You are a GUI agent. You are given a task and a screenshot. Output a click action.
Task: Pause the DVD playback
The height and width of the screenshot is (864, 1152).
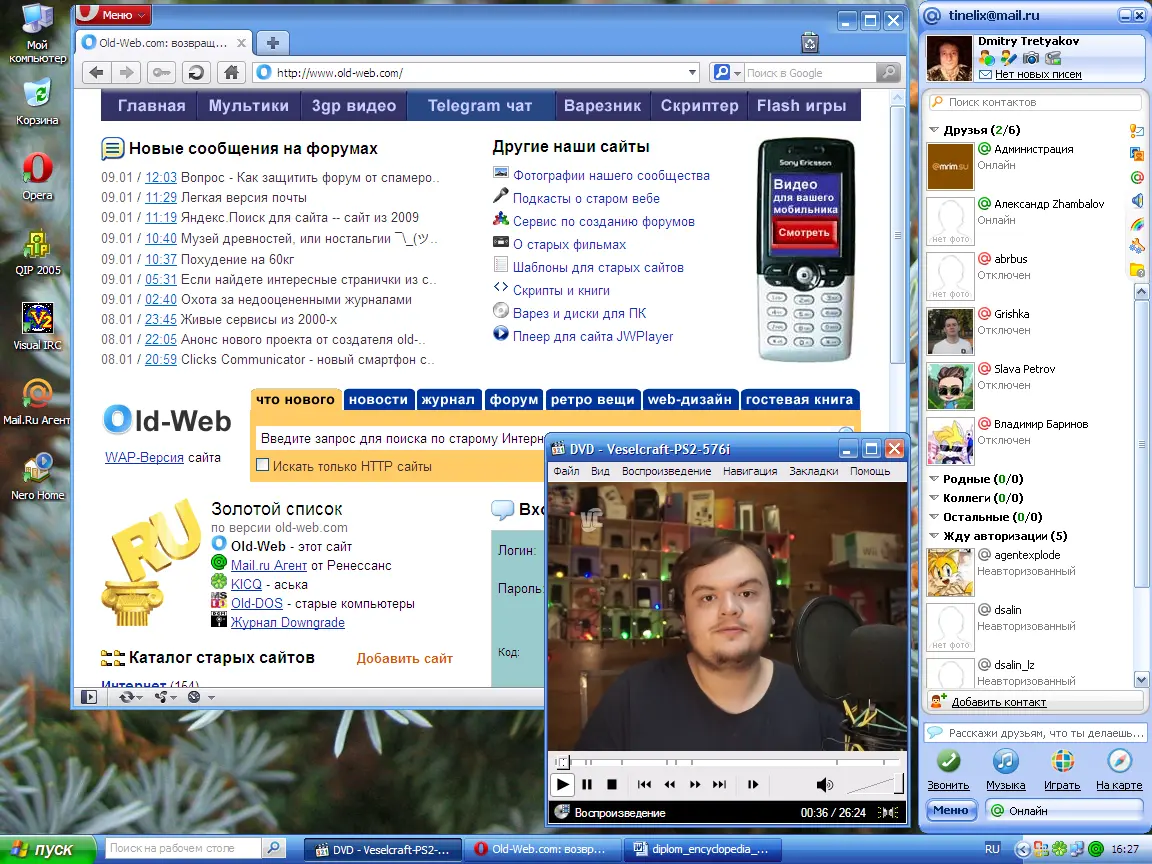coord(587,784)
